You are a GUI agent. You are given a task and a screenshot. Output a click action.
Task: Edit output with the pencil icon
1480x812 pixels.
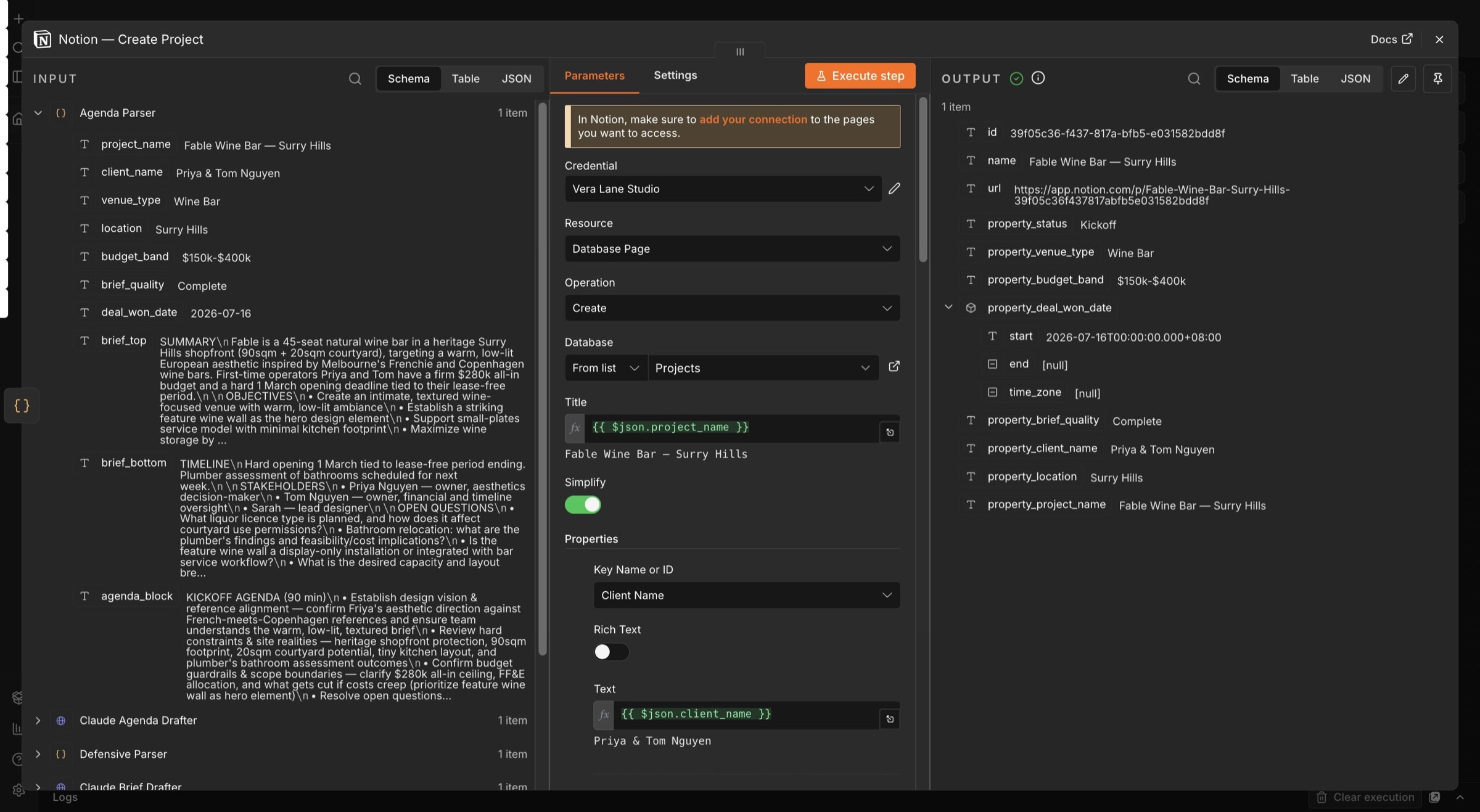click(1403, 78)
